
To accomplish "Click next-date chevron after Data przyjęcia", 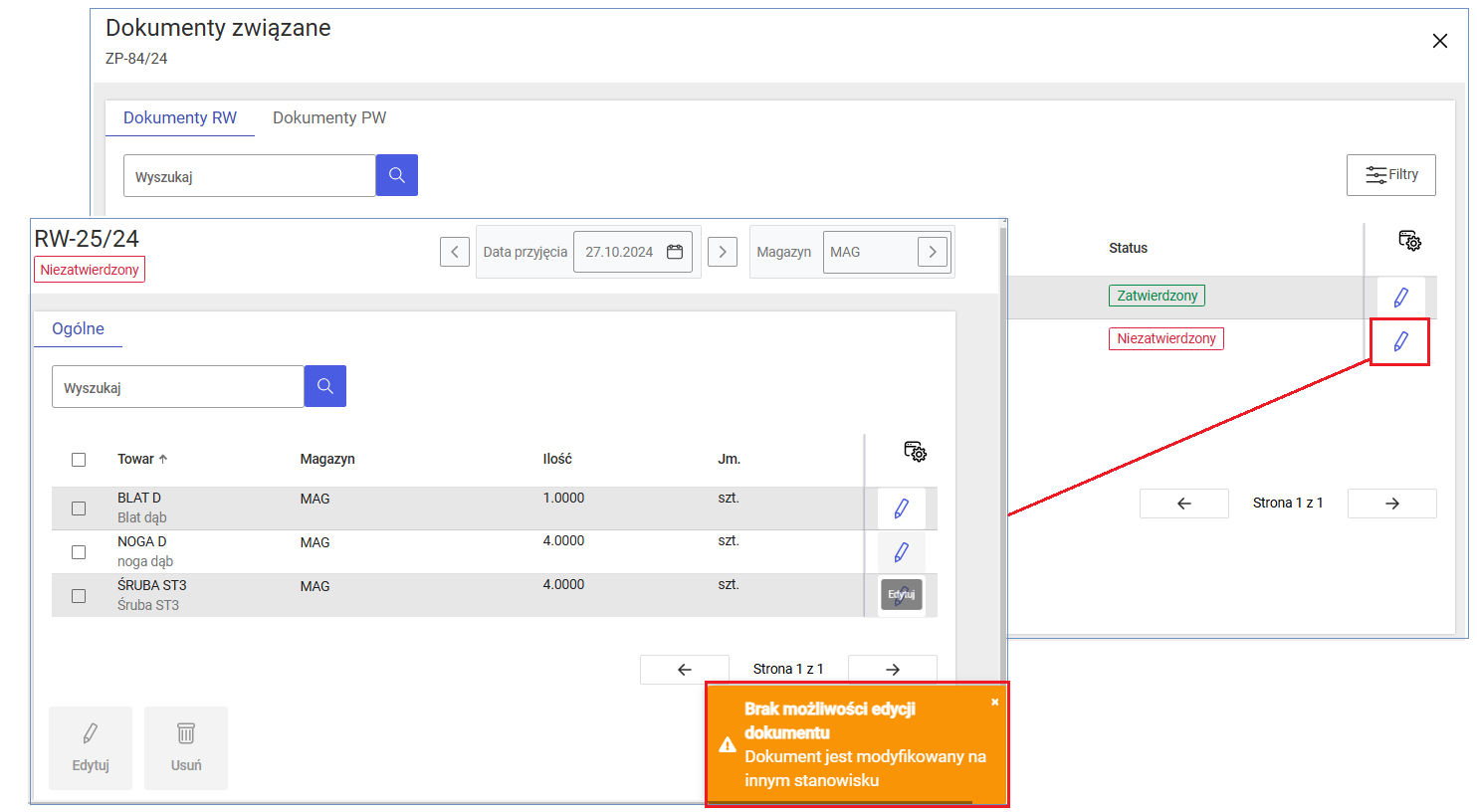I will coord(723,252).
